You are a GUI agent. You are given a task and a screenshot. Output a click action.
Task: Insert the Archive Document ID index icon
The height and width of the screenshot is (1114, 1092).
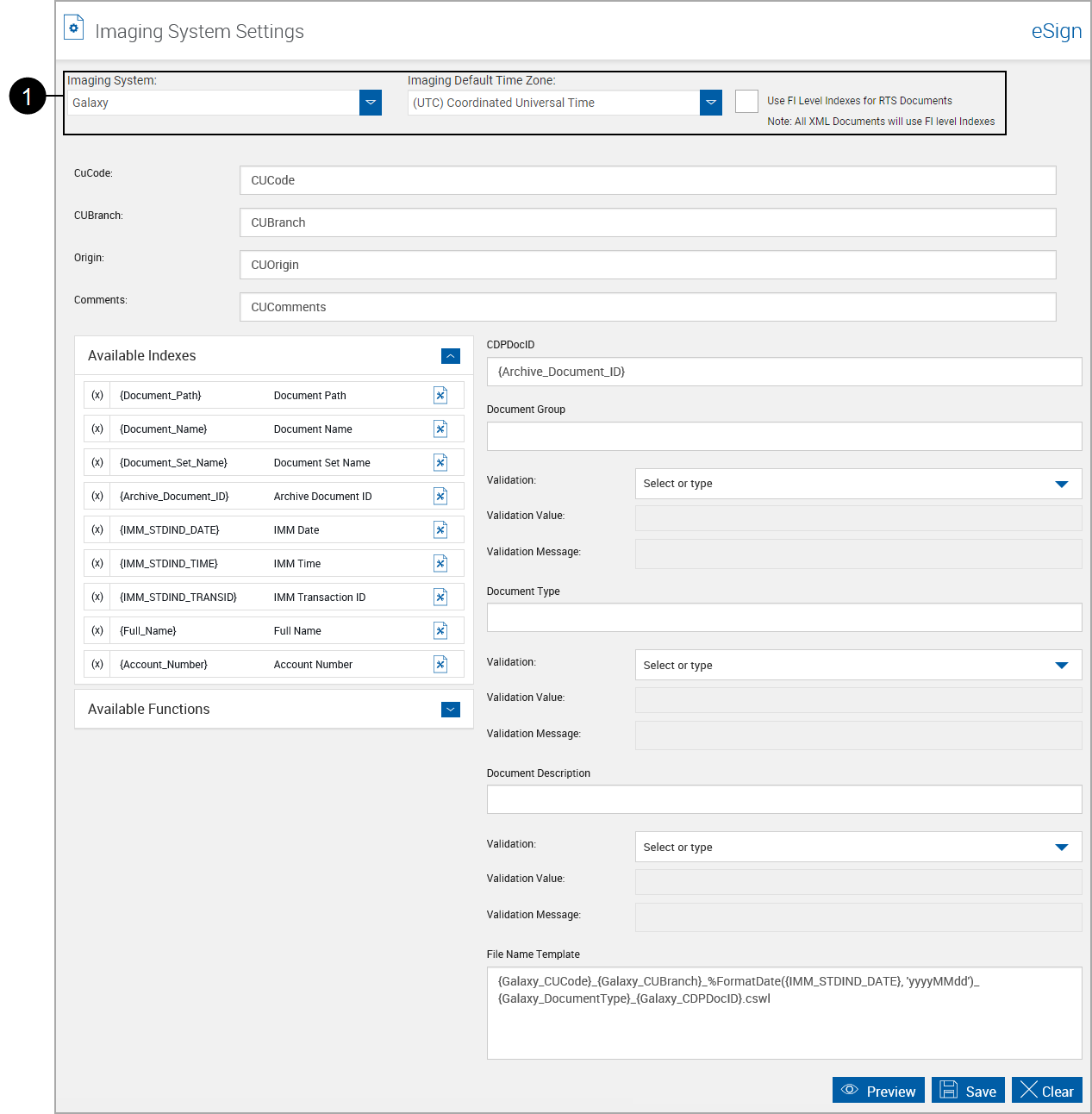(x=440, y=496)
